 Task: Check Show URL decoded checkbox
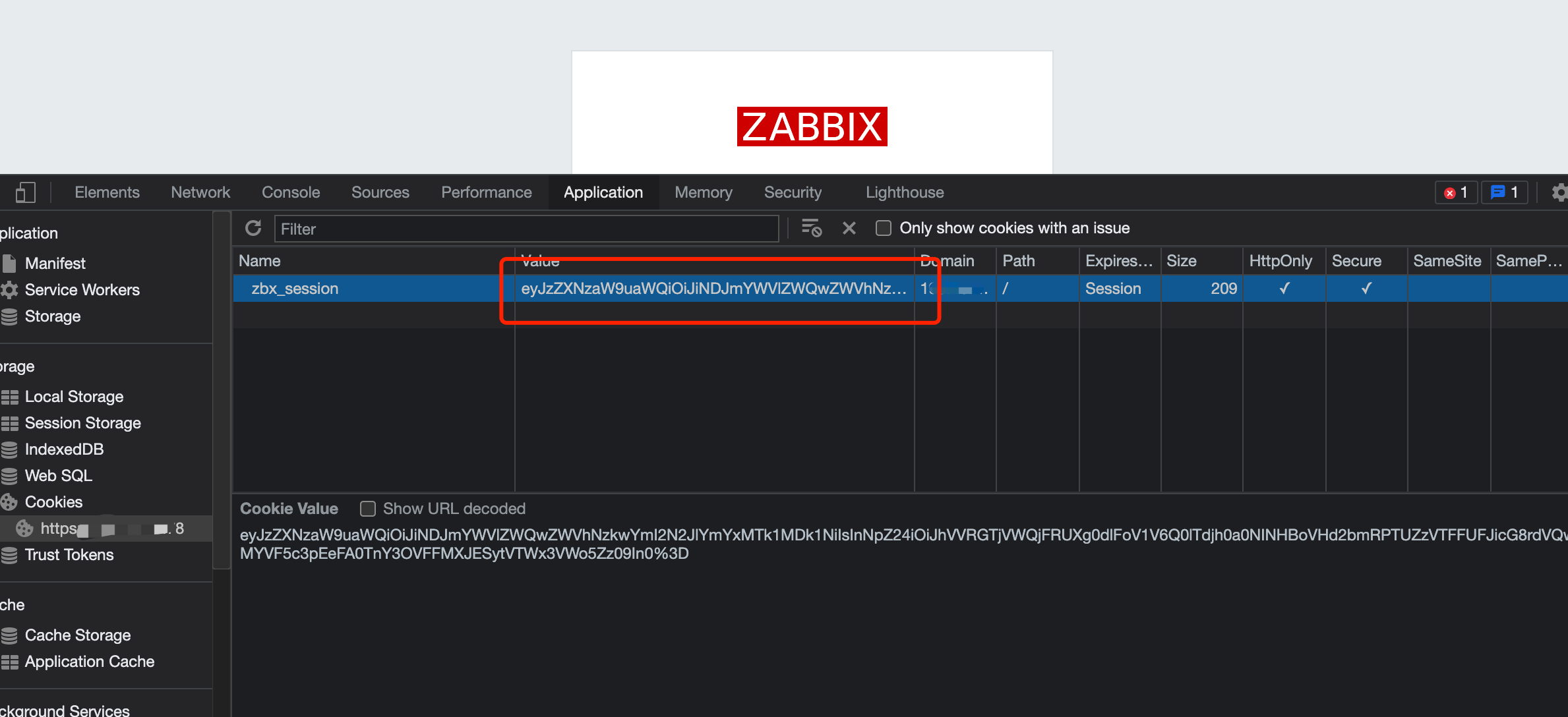point(368,509)
